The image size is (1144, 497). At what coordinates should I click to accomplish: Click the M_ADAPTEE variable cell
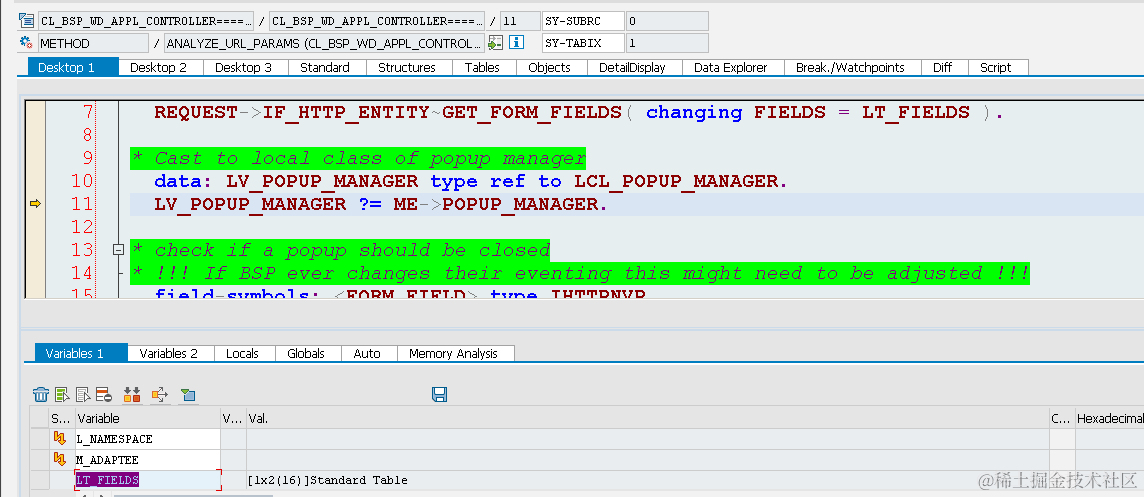tap(147, 460)
